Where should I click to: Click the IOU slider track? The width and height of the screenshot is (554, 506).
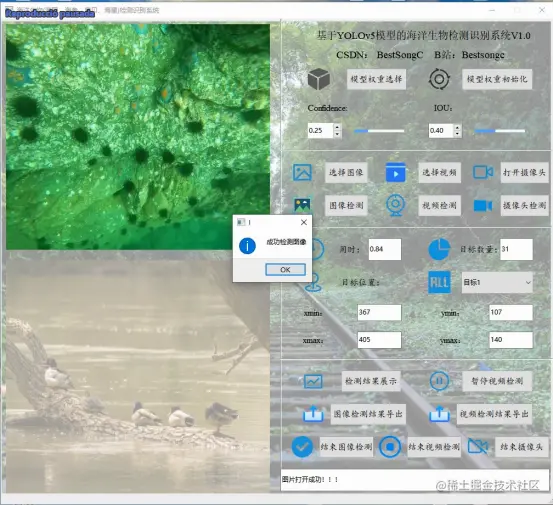(500, 131)
